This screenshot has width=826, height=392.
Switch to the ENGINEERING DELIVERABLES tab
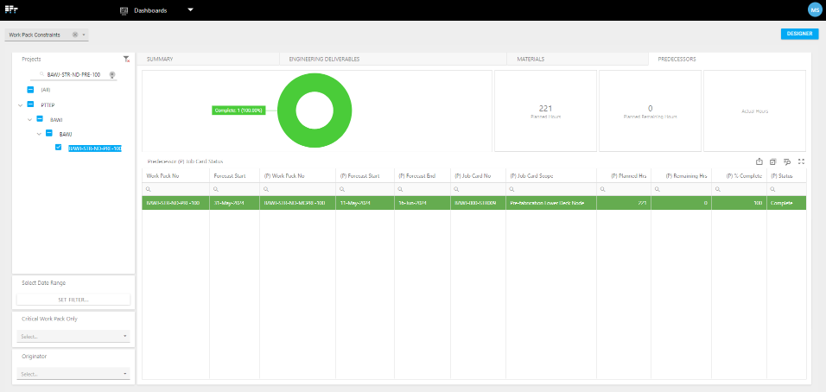click(324, 59)
